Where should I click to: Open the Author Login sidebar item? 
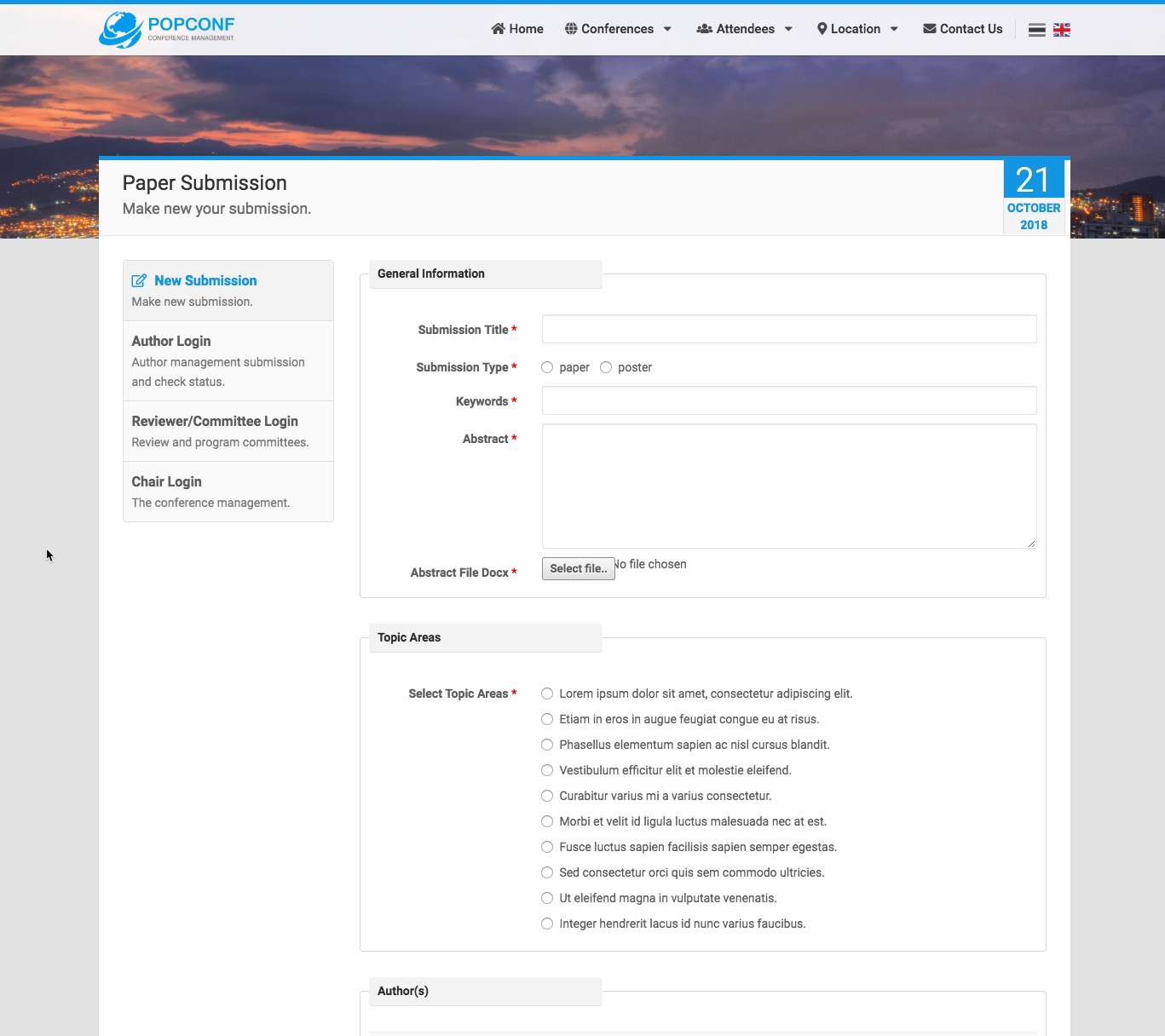[171, 341]
